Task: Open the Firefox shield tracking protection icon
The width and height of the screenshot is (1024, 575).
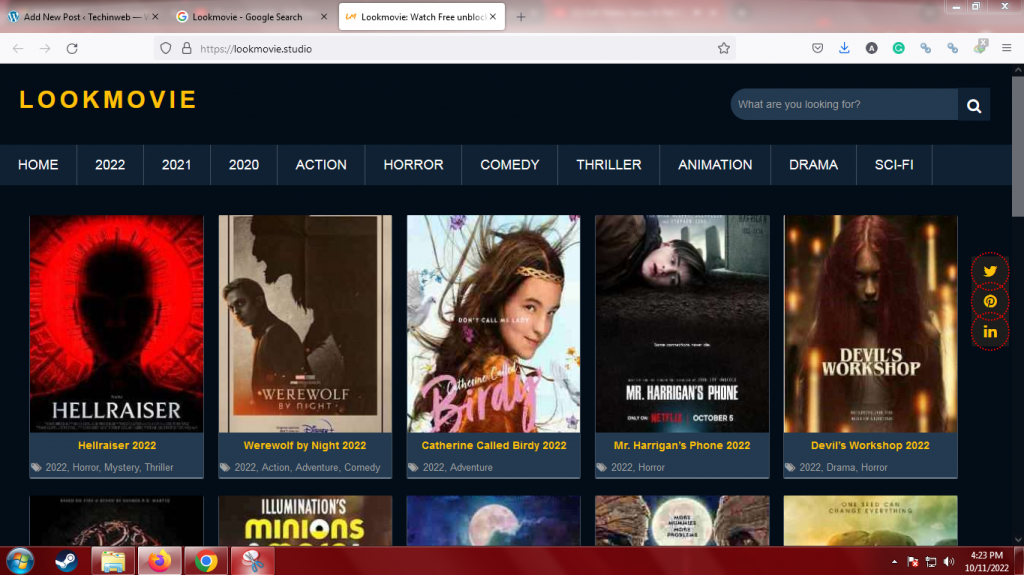Action: 166,48
